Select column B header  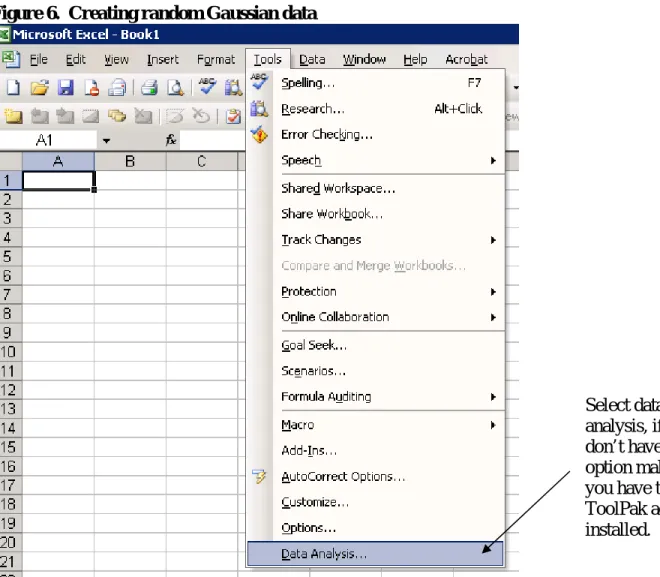130,161
